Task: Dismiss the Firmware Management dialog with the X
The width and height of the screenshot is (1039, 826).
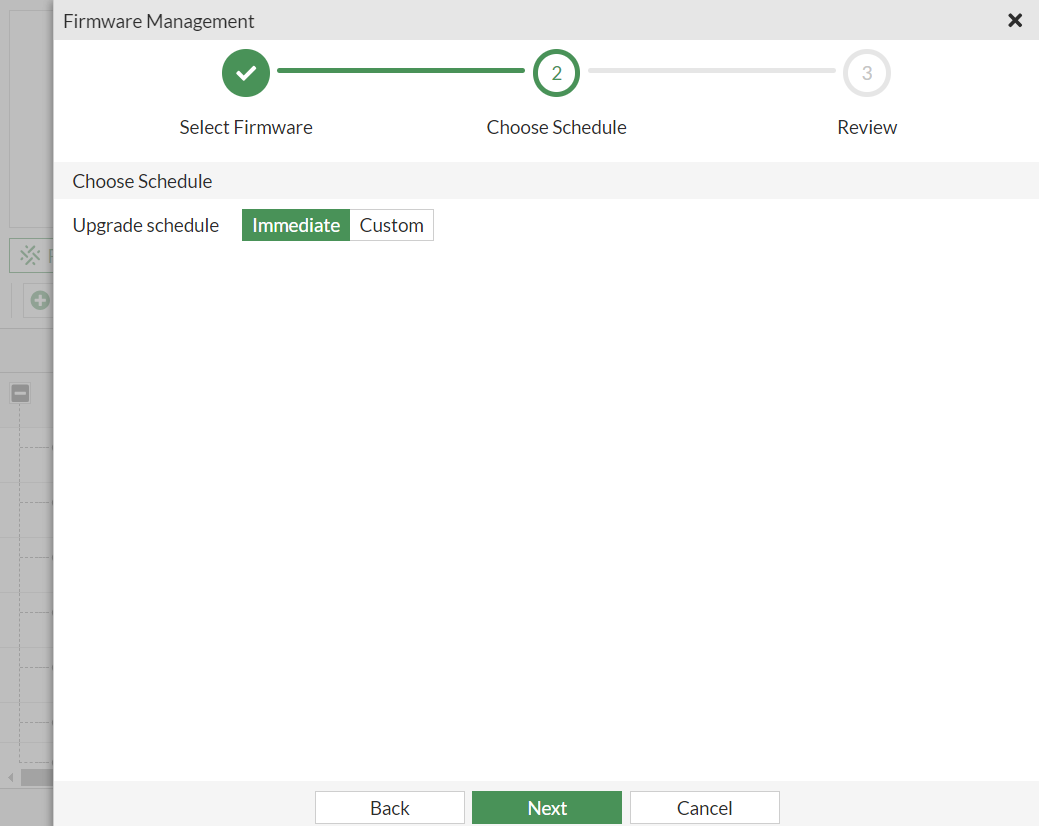Action: pos(1015,20)
